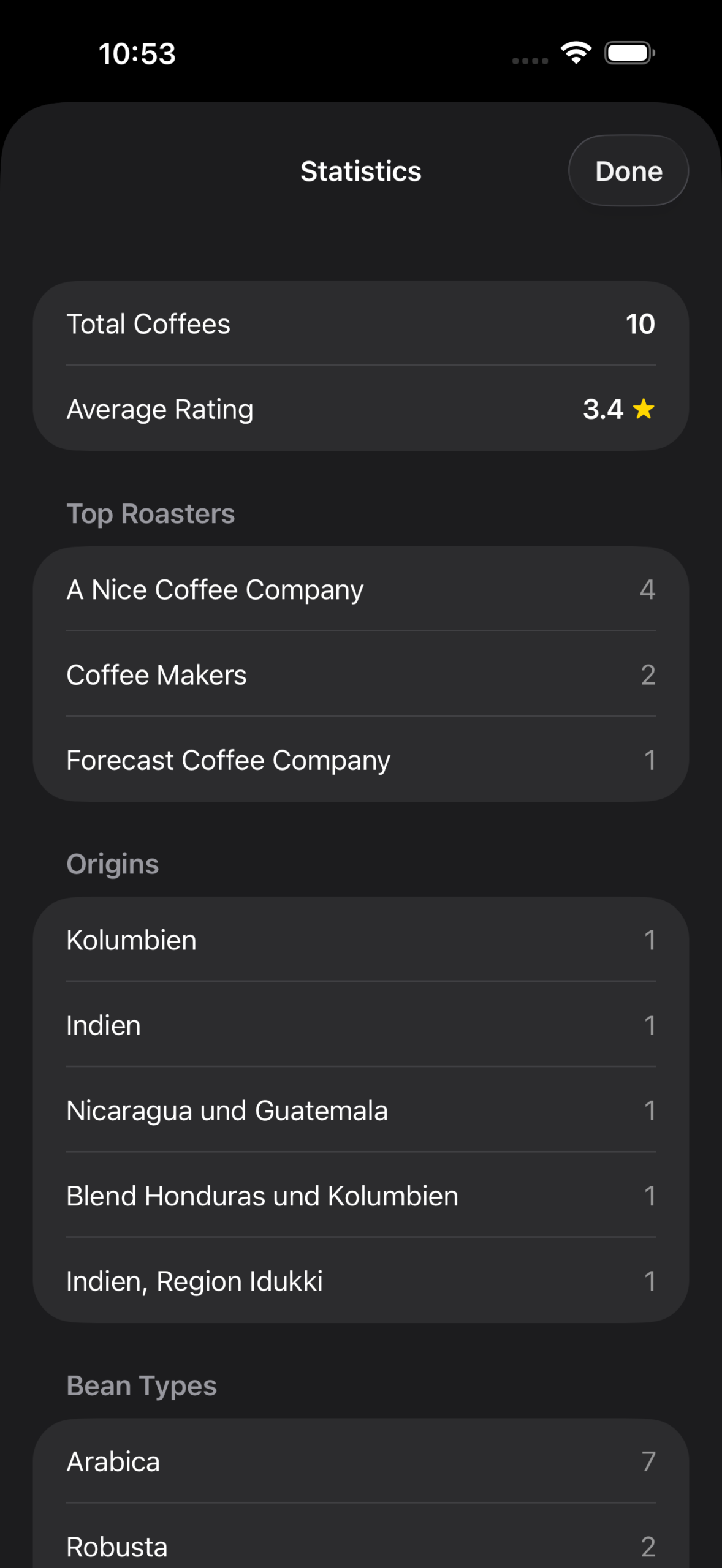The height and width of the screenshot is (1568, 722).
Task: Choose Forecast Coffee Company row
Action: click(360, 760)
